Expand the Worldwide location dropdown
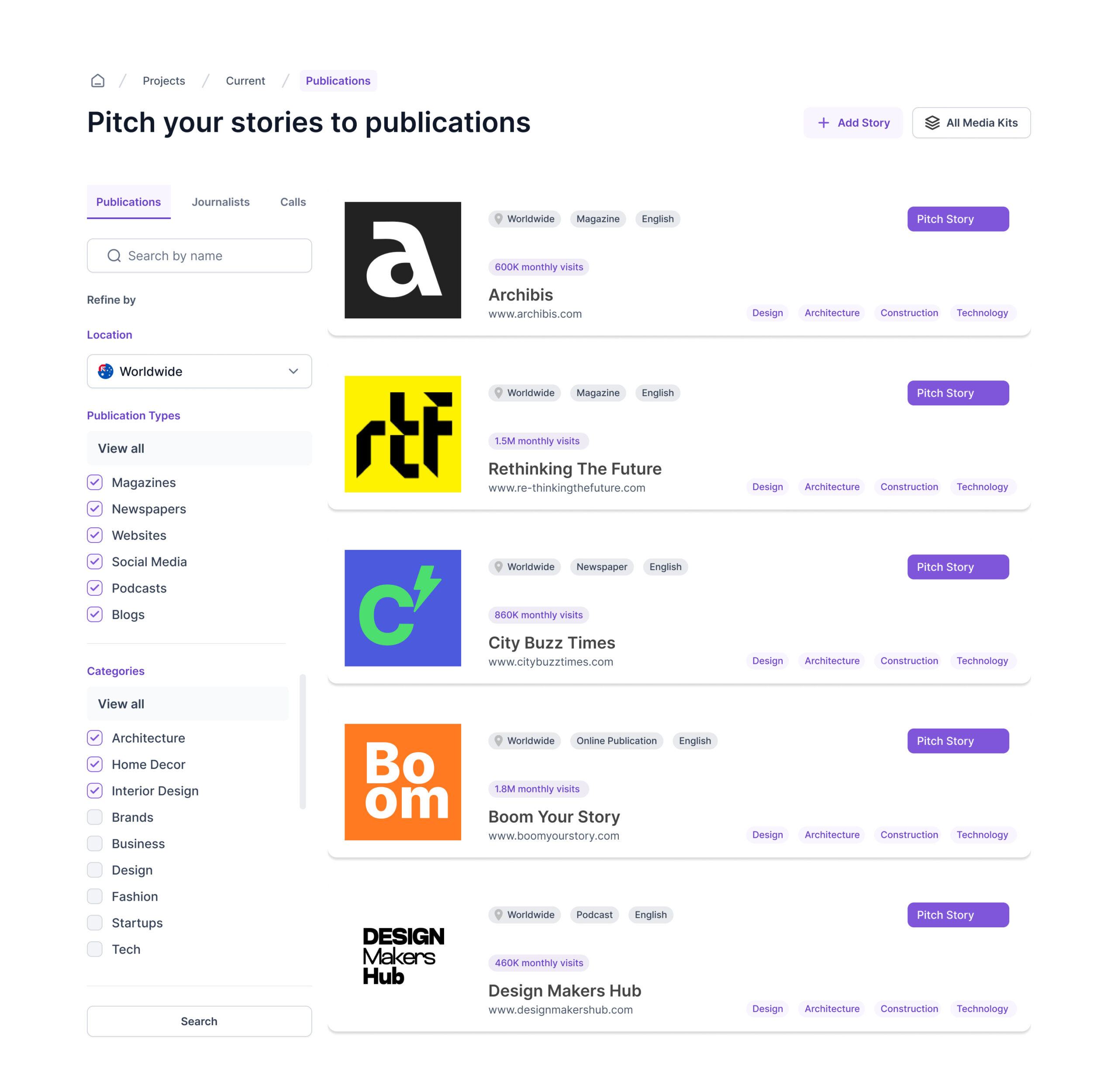 coord(199,371)
